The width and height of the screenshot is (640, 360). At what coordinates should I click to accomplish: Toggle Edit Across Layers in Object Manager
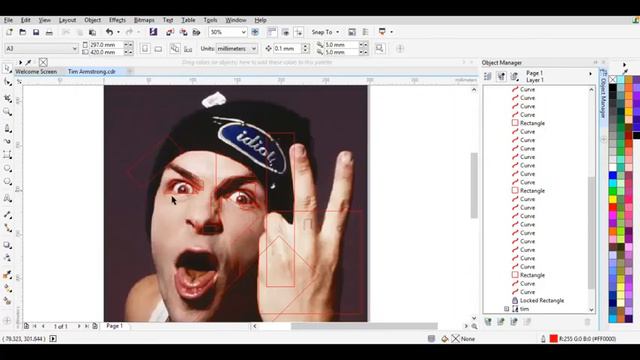click(x=501, y=76)
